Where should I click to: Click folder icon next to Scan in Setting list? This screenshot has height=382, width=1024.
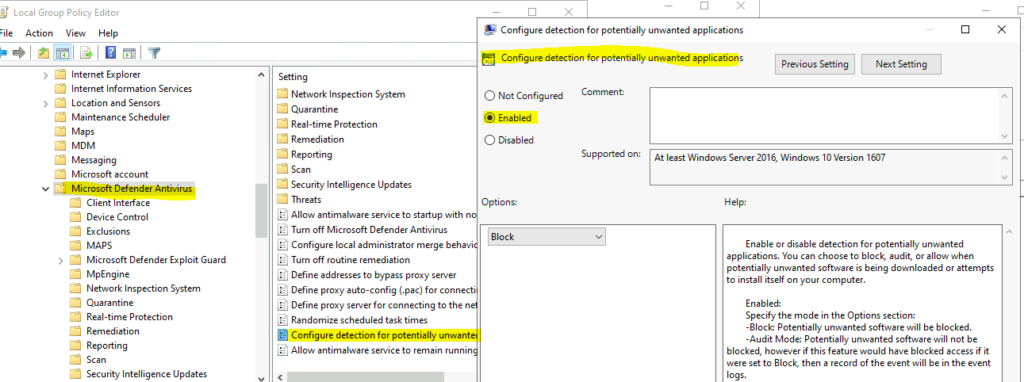282,169
